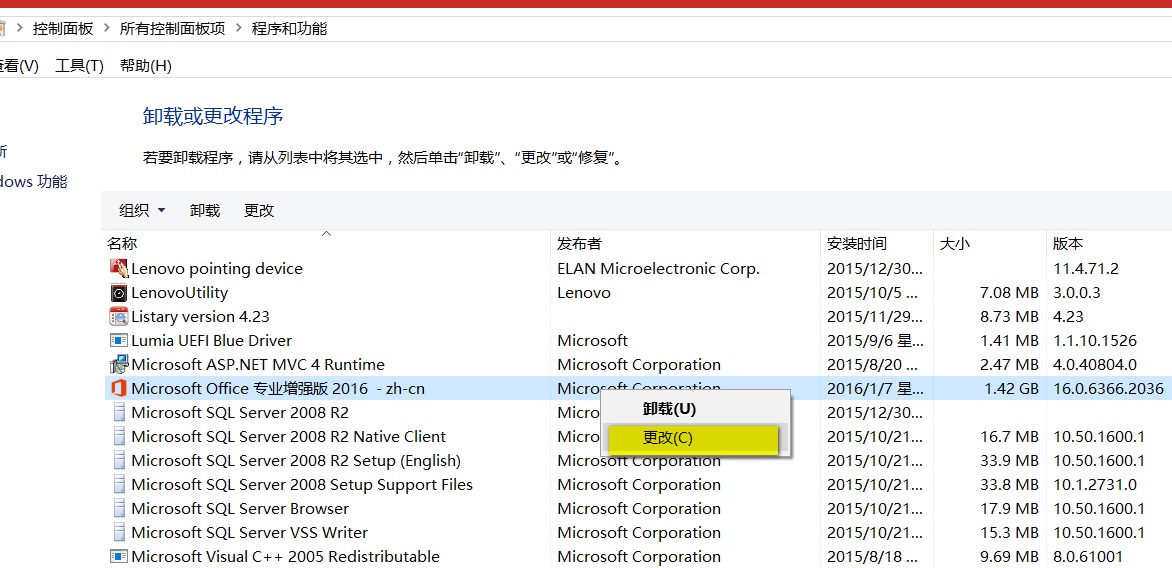Go to 所有控制面板项 in the breadcrumb

pos(173,29)
